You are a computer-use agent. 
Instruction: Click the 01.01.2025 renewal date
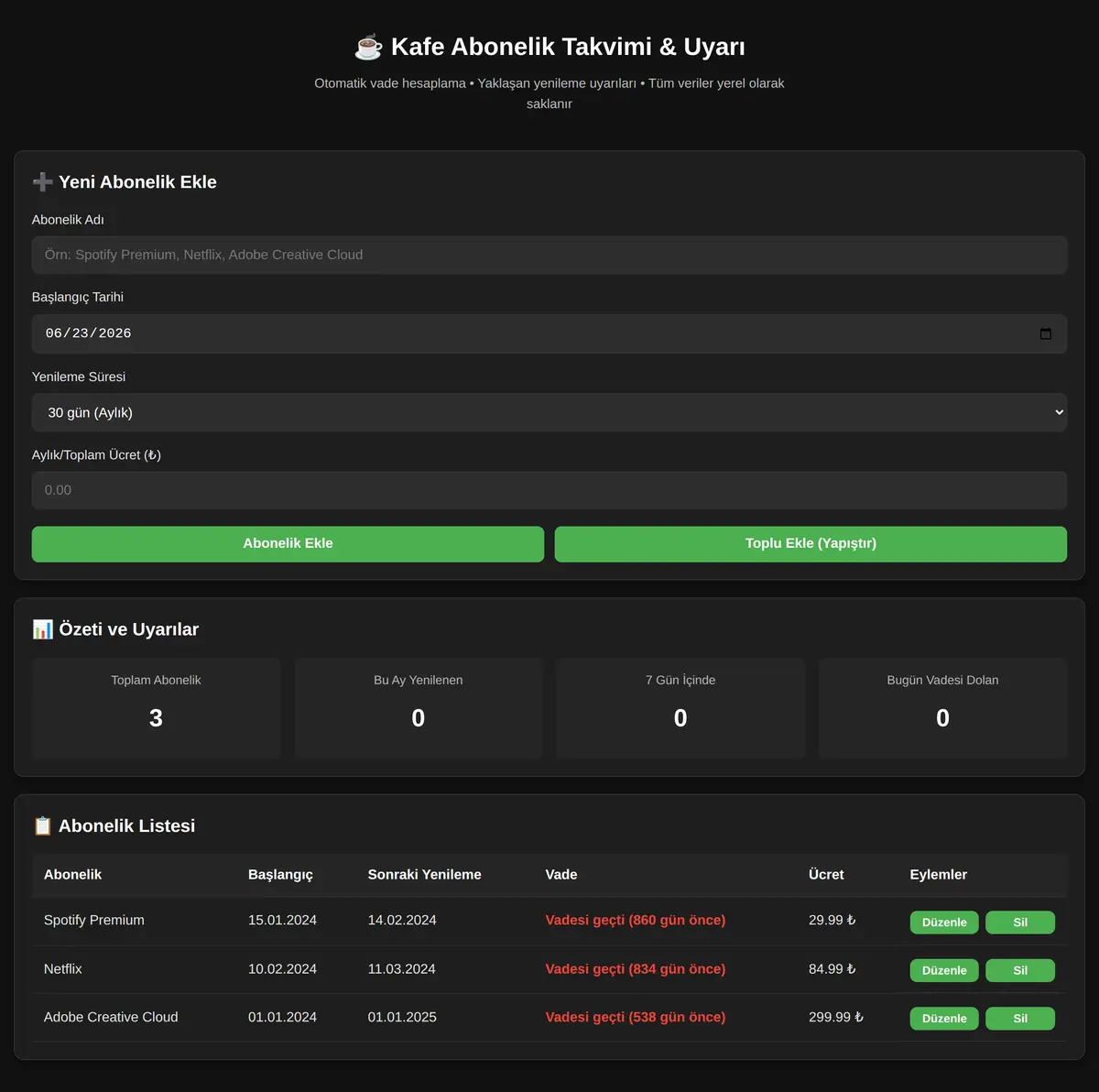pyautogui.click(x=402, y=1017)
